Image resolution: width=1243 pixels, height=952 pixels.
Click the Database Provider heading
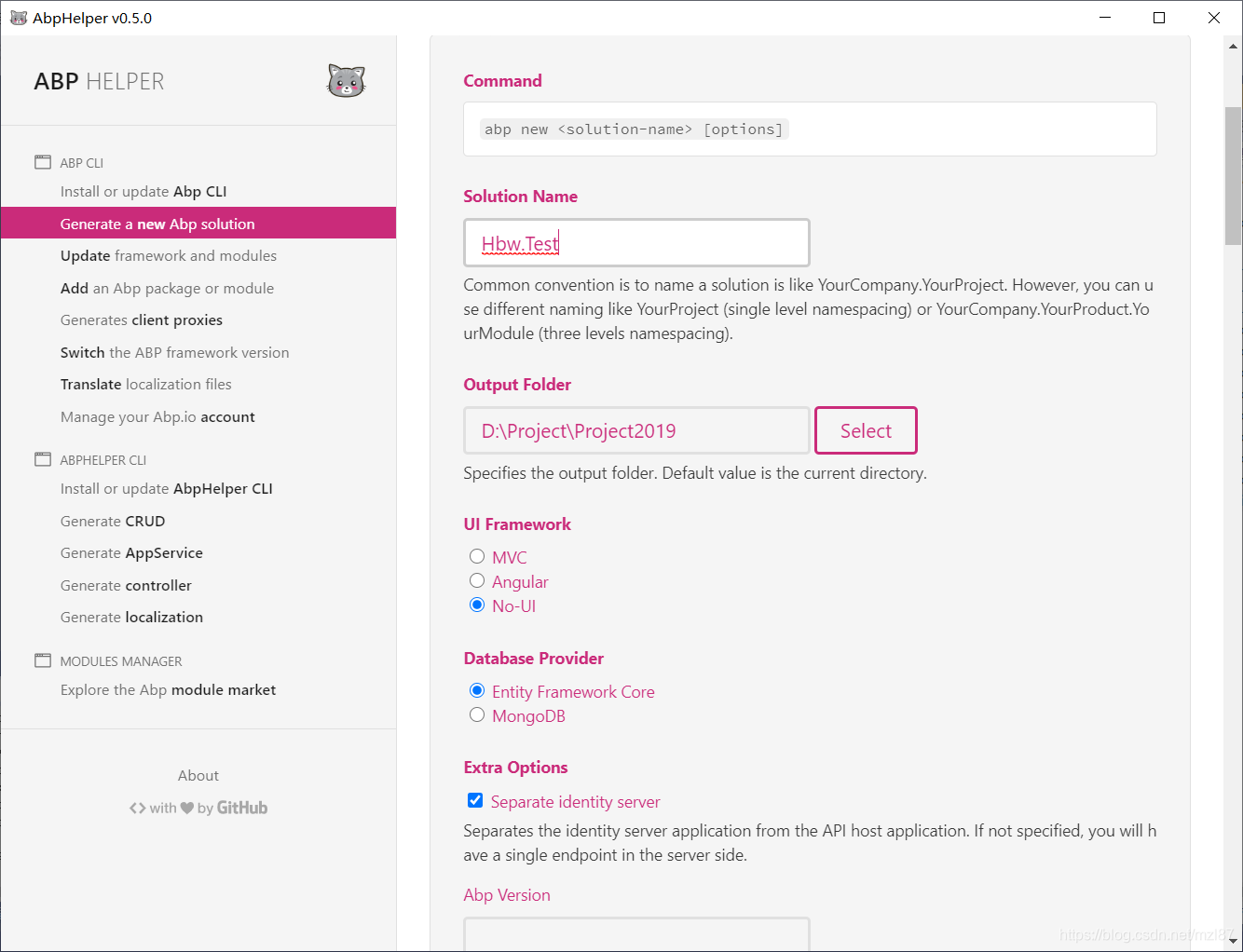534,658
